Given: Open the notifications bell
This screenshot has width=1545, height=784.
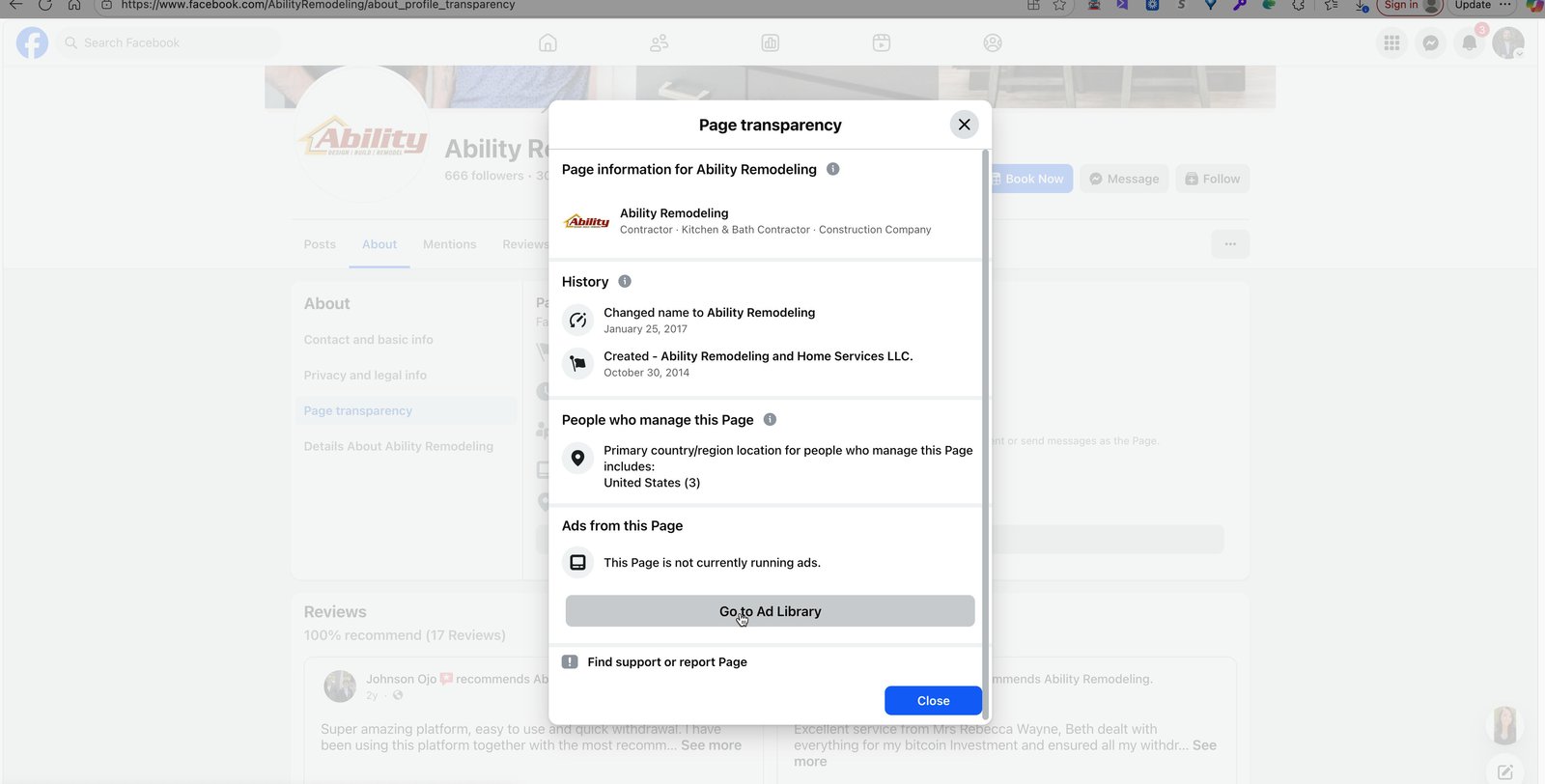Looking at the screenshot, I should [1470, 42].
